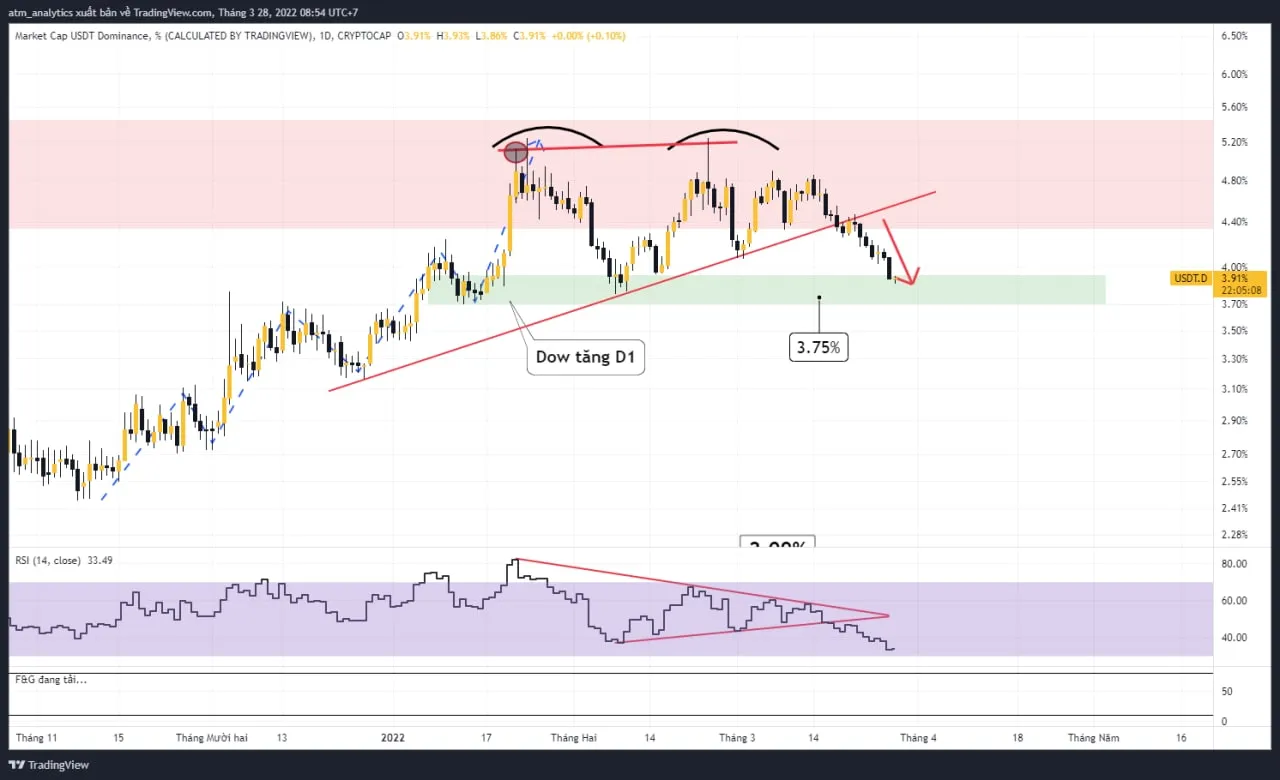Viewport: 1280px width, 780px height.
Task: Click the 6.50% price axis label
Action: (1234, 36)
